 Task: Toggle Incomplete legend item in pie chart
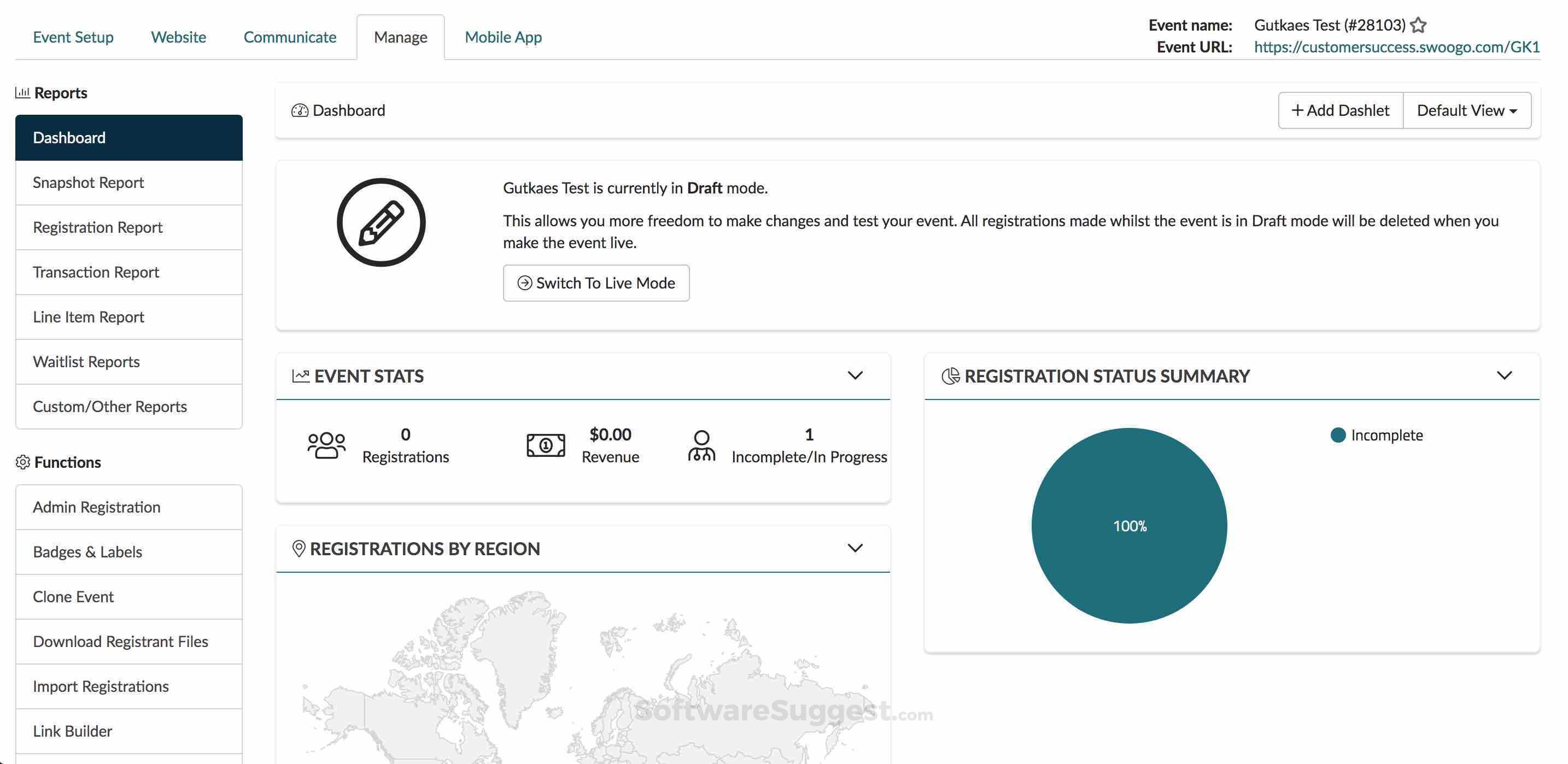click(1377, 436)
